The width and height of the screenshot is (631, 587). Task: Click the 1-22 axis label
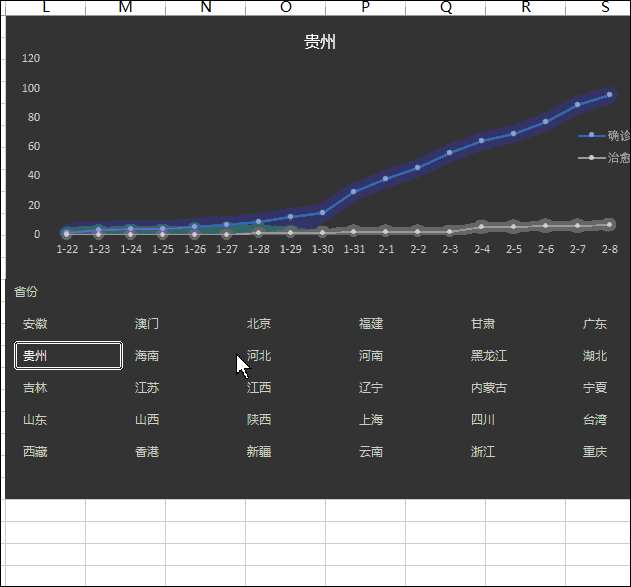click(x=67, y=249)
